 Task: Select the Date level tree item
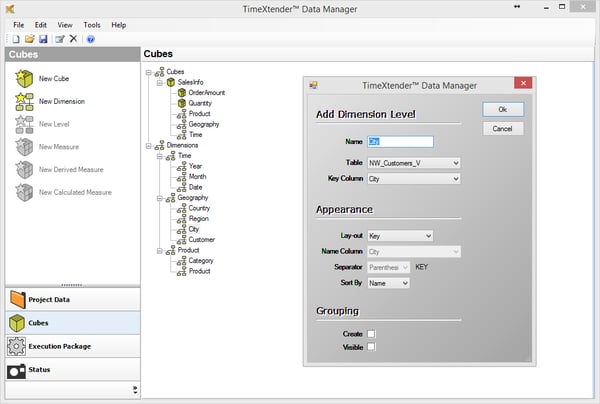[196, 187]
